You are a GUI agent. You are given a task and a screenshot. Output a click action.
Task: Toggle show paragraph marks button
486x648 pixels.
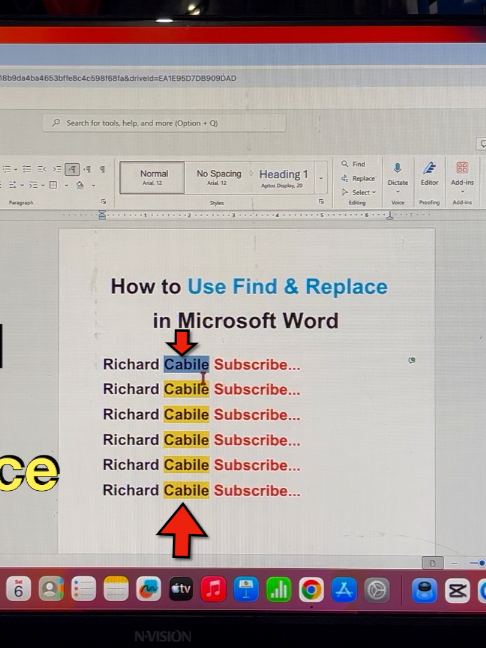[x=102, y=169]
